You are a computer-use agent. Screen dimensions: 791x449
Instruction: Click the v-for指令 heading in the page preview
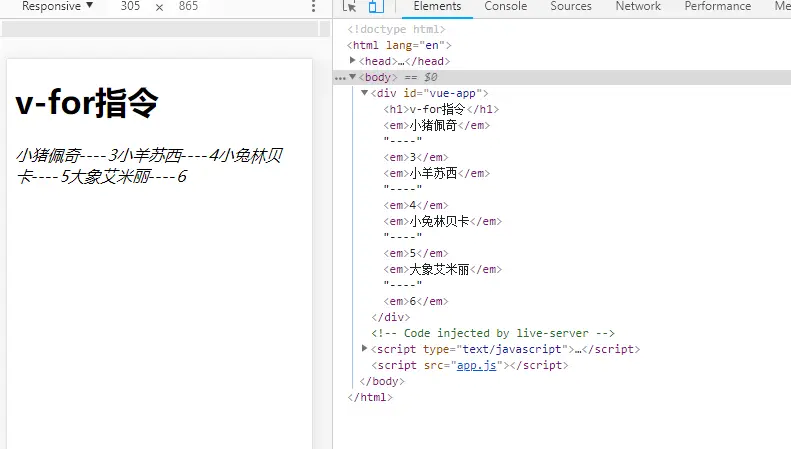pyautogui.click(x=87, y=102)
